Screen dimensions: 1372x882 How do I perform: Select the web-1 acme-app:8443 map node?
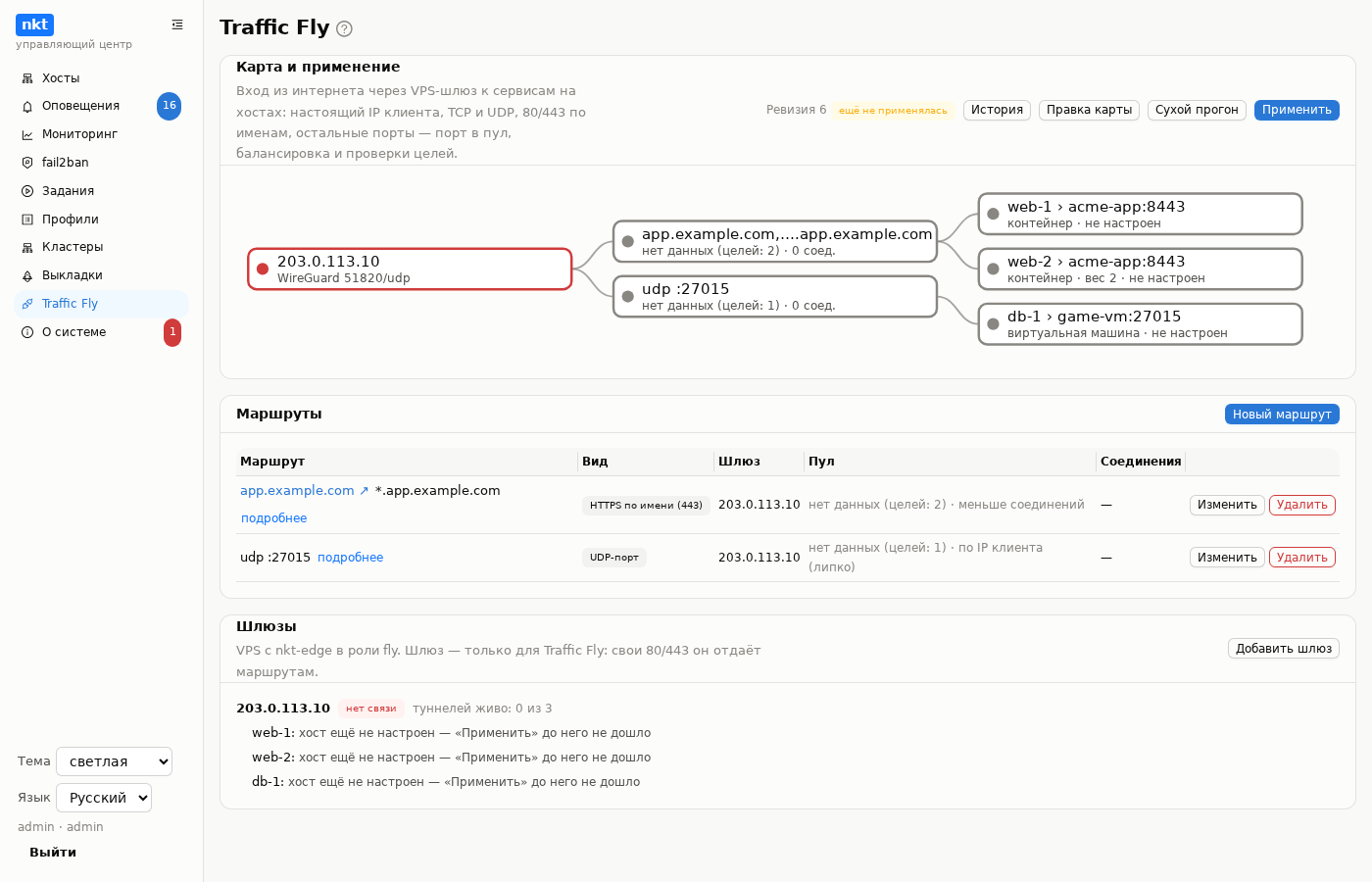tap(1141, 215)
